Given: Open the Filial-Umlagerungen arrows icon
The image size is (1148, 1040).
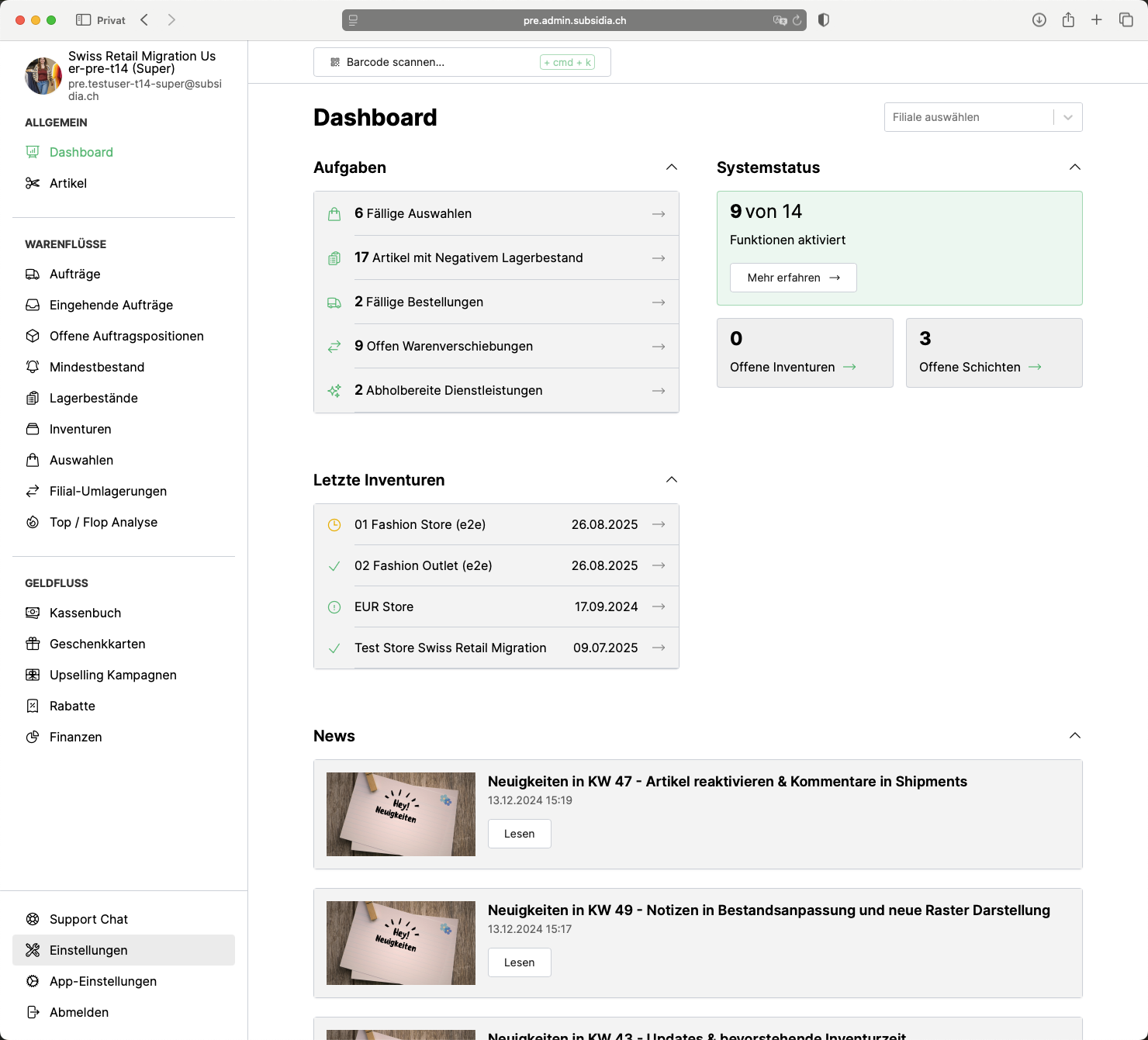Looking at the screenshot, I should click(33, 491).
